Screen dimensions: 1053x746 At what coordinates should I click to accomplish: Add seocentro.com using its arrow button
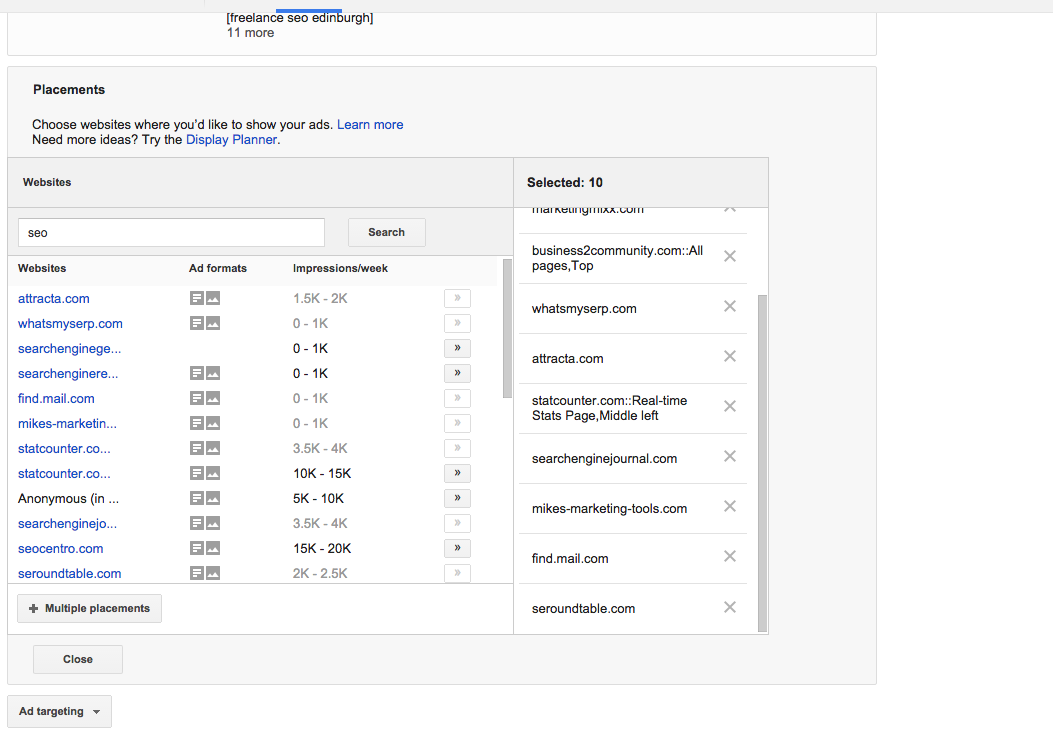(457, 548)
